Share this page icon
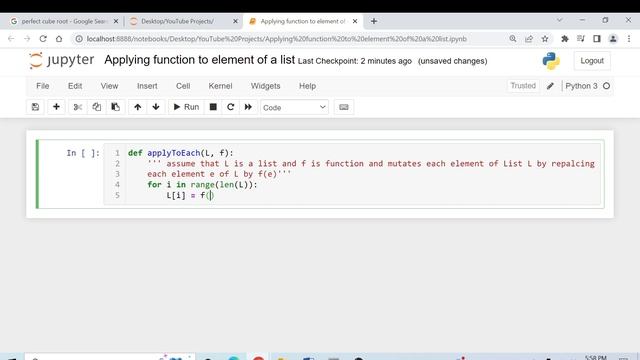This screenshot has height=360, width=640. pos(529,39)
